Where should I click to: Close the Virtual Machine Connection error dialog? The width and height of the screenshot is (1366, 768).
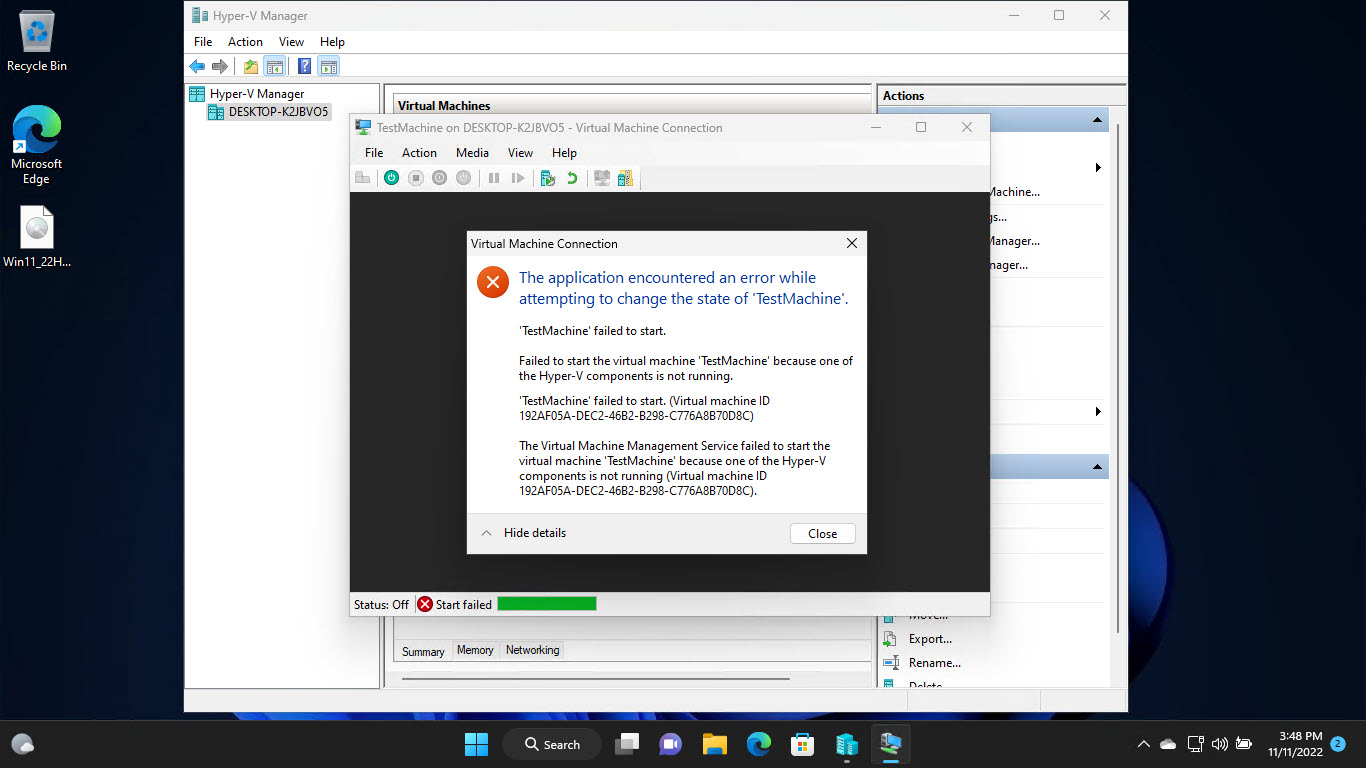[822, 533]
